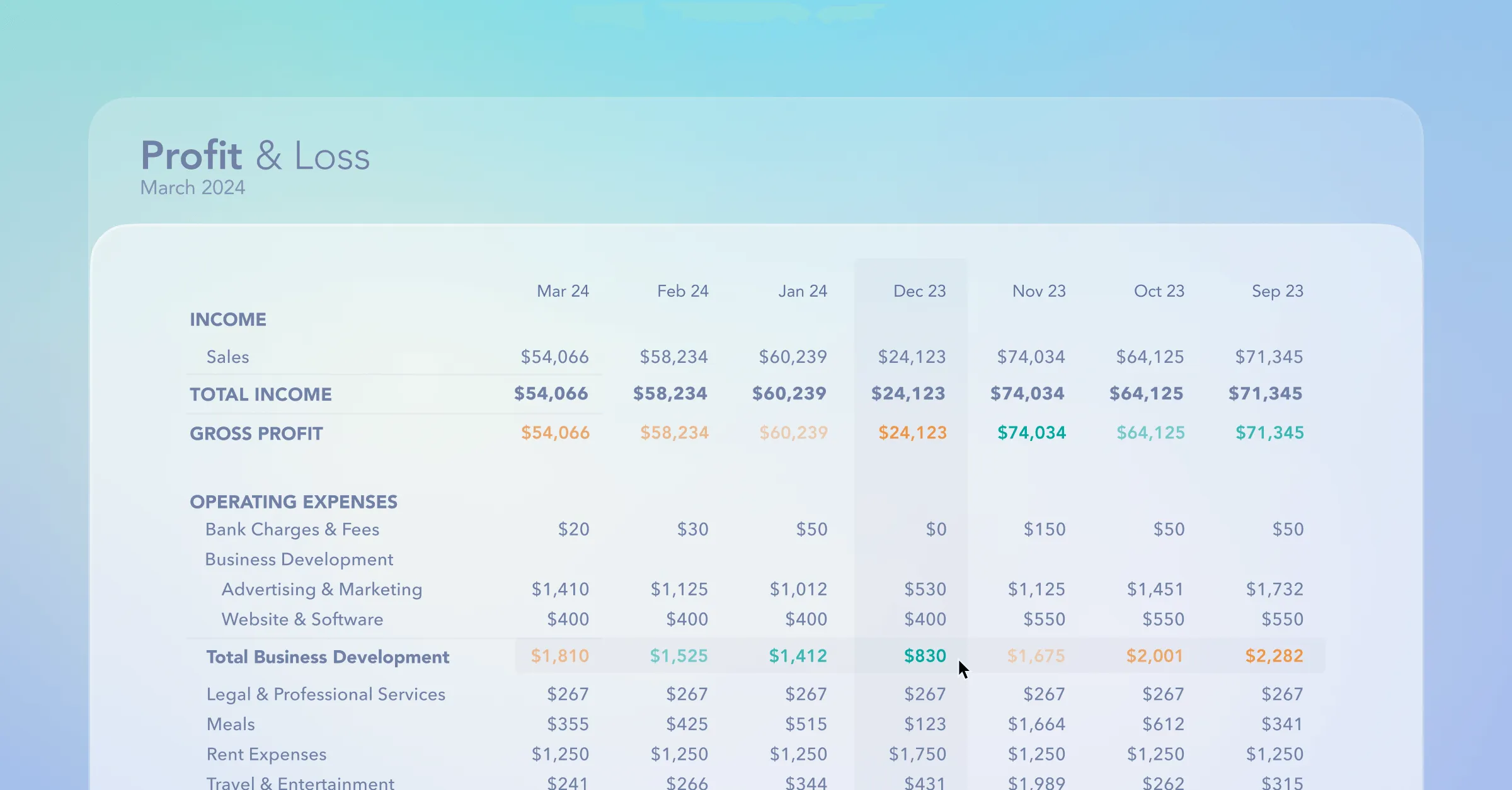Click the INCOME section heading
Viewport: 1512px width, 790px height.
(228, 319)
